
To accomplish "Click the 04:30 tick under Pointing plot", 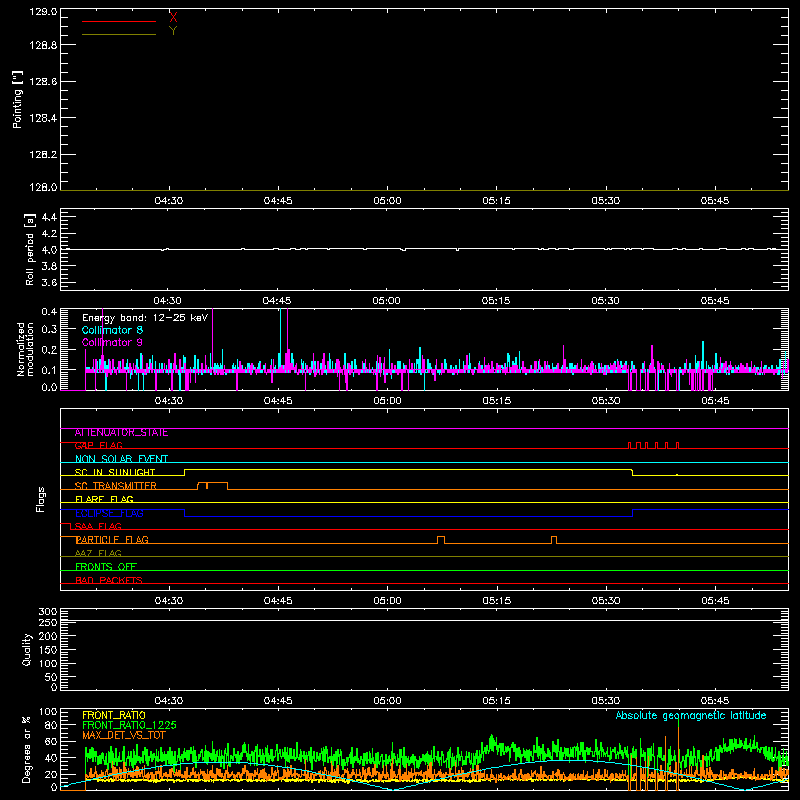I will [x=169, y=201].
